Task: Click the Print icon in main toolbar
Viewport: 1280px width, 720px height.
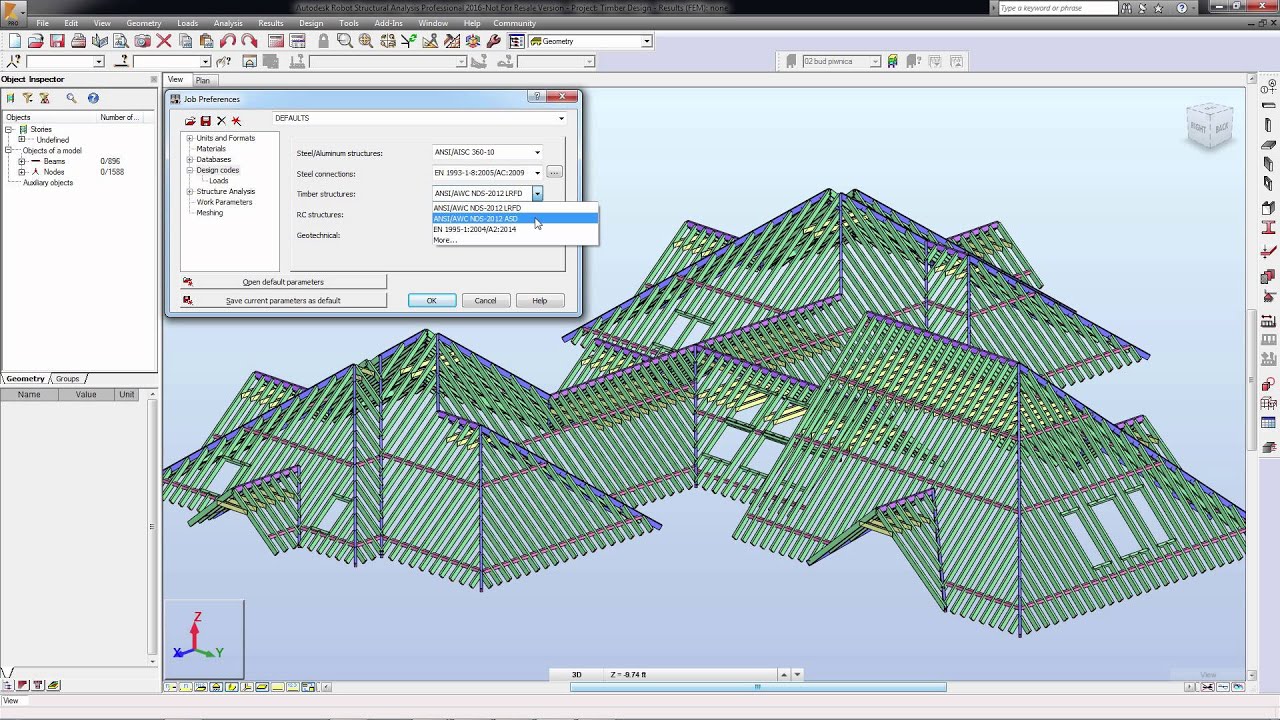Action: point(78,41)
